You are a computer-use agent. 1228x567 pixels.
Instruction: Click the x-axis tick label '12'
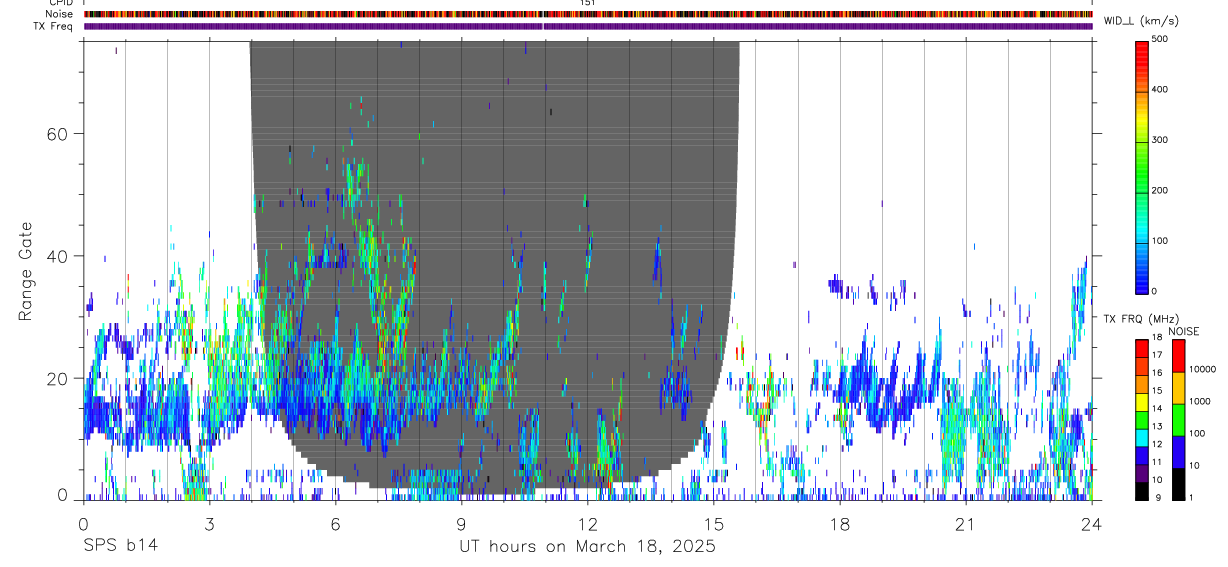(587, 523)
